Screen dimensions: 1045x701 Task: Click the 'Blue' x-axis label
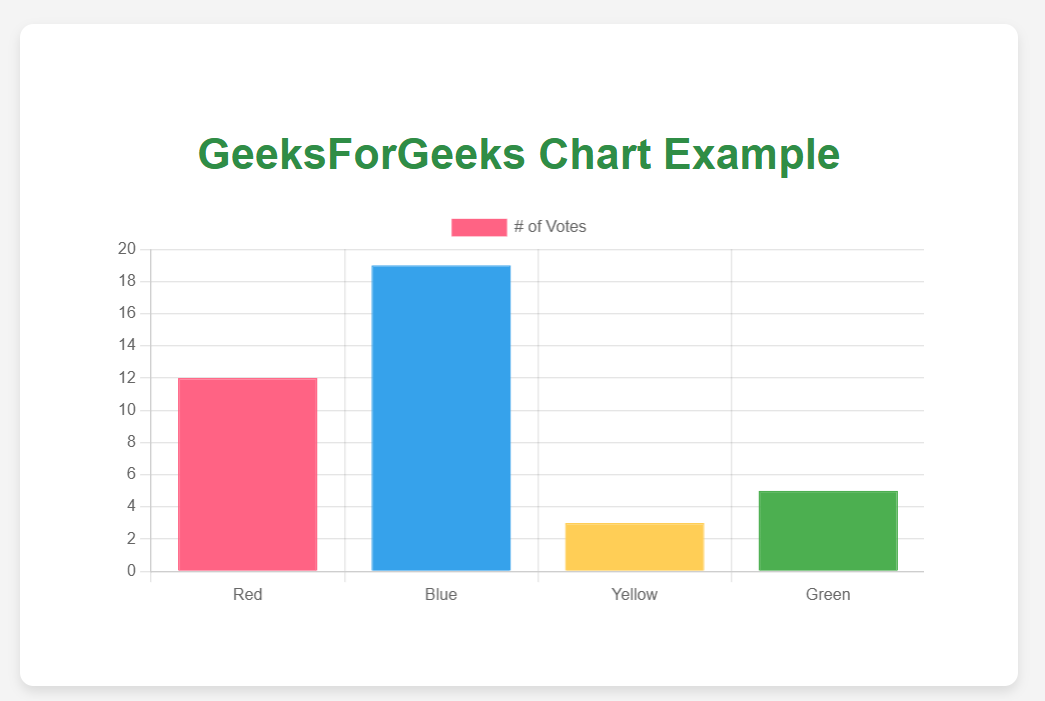[441, 594]
